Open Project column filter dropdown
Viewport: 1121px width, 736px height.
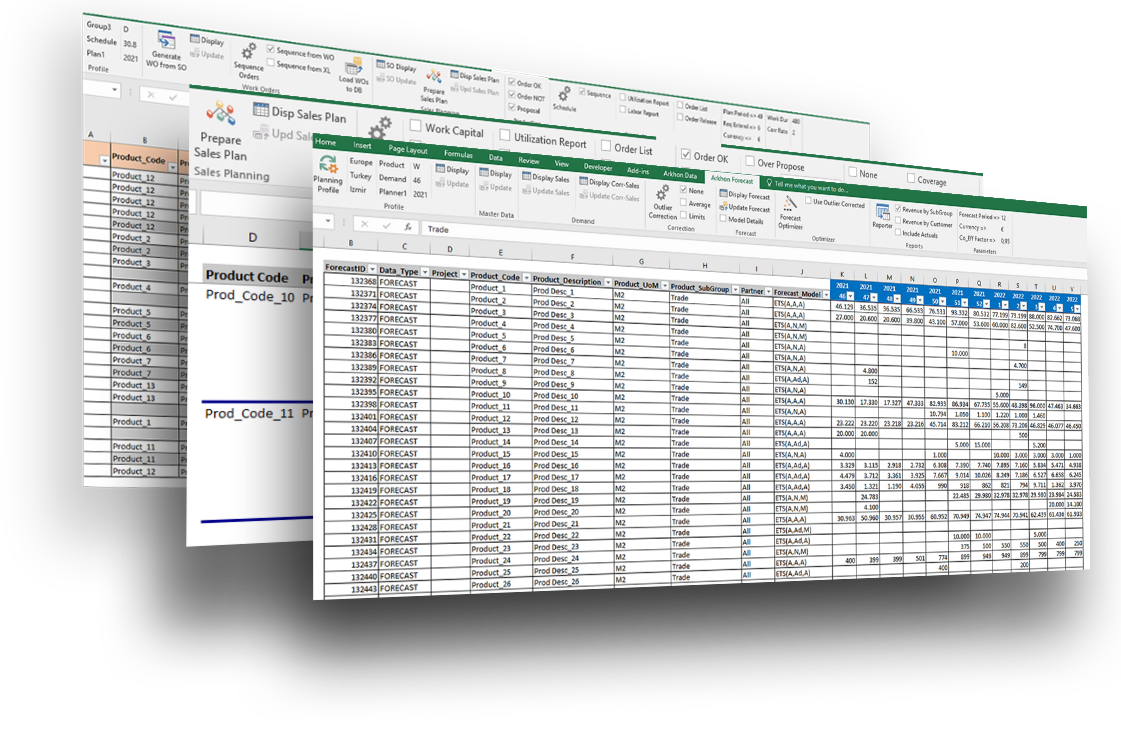[463, 274]
